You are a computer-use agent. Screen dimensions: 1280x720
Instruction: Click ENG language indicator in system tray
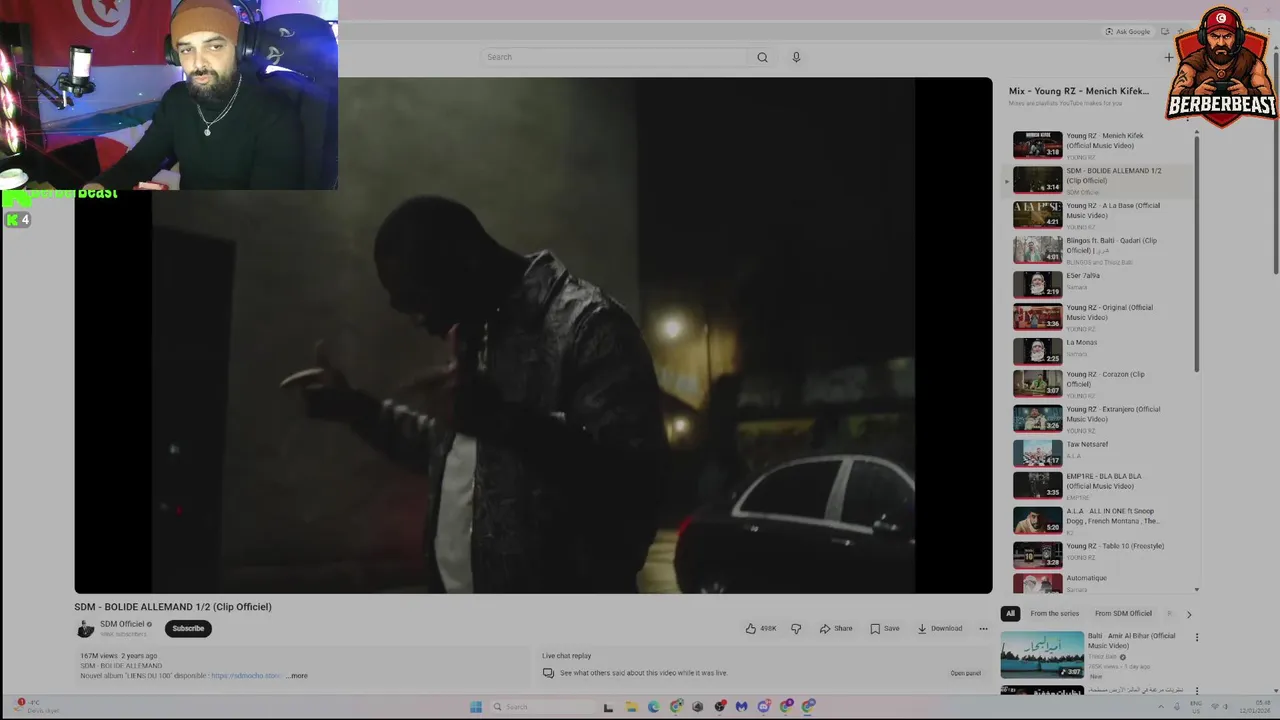[x=1196, y=707]
